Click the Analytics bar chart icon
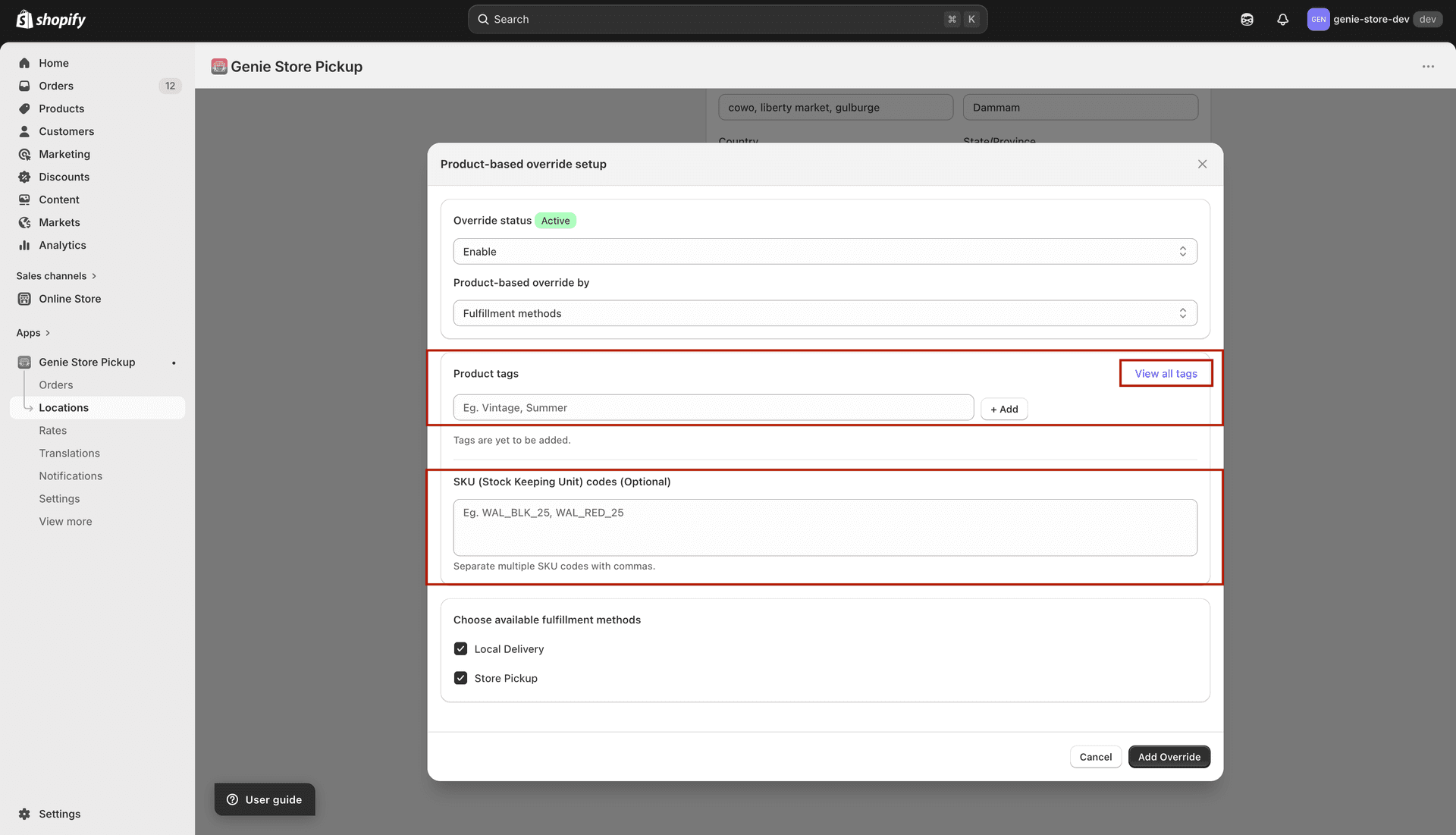The image size is (1456, 835). coord(24,245)
